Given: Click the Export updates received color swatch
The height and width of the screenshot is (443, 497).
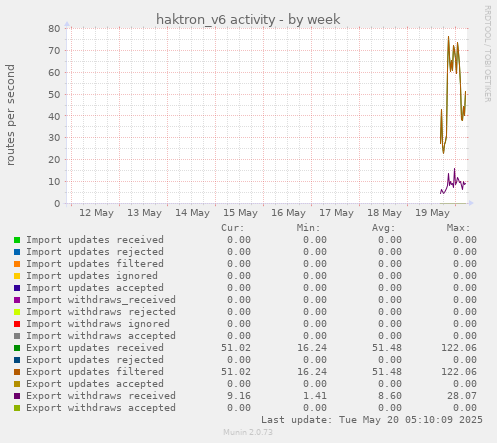Looking at the screenshot, I should [17, 348].
